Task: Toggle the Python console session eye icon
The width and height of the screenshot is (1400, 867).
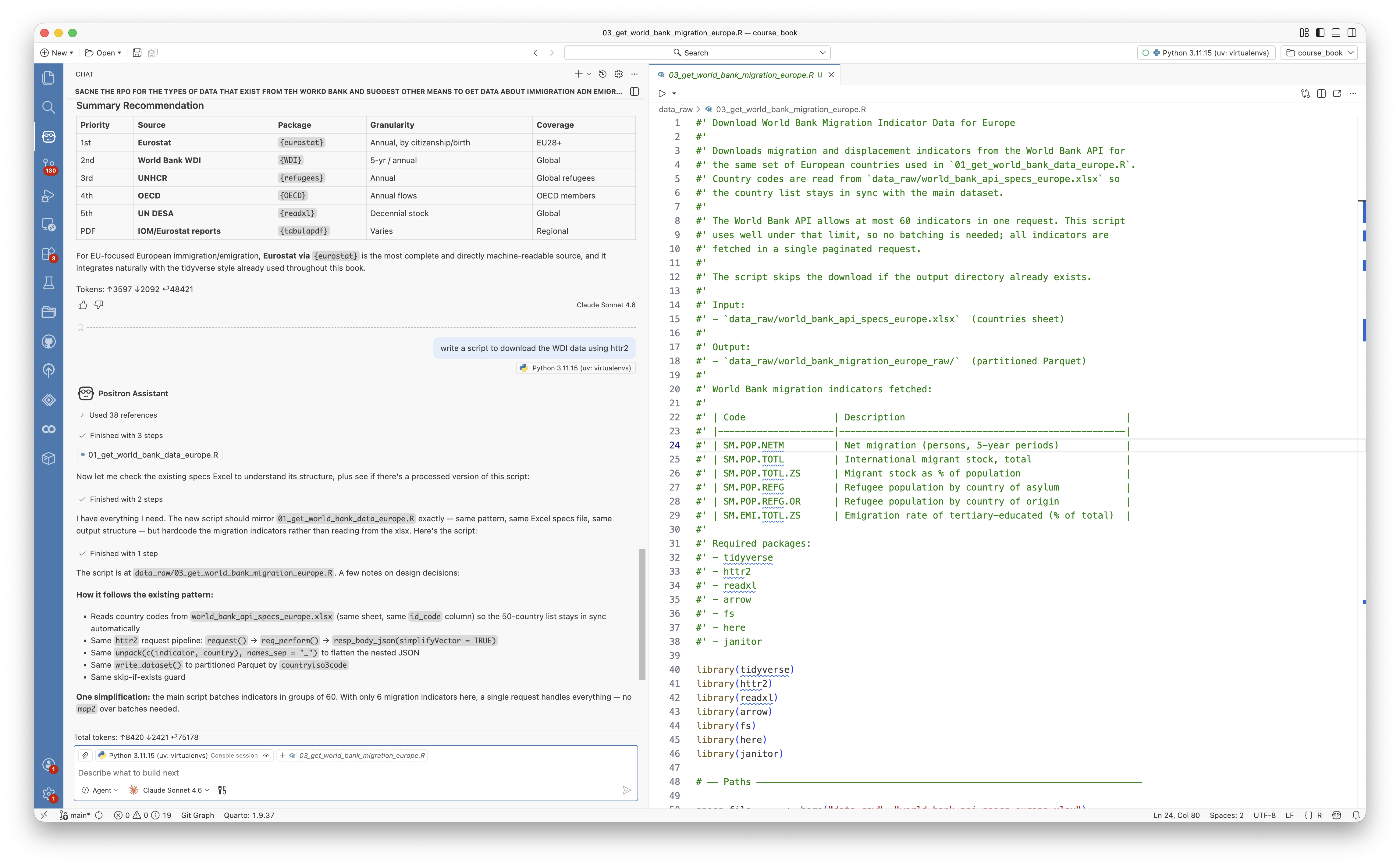Action: (266, 755)
